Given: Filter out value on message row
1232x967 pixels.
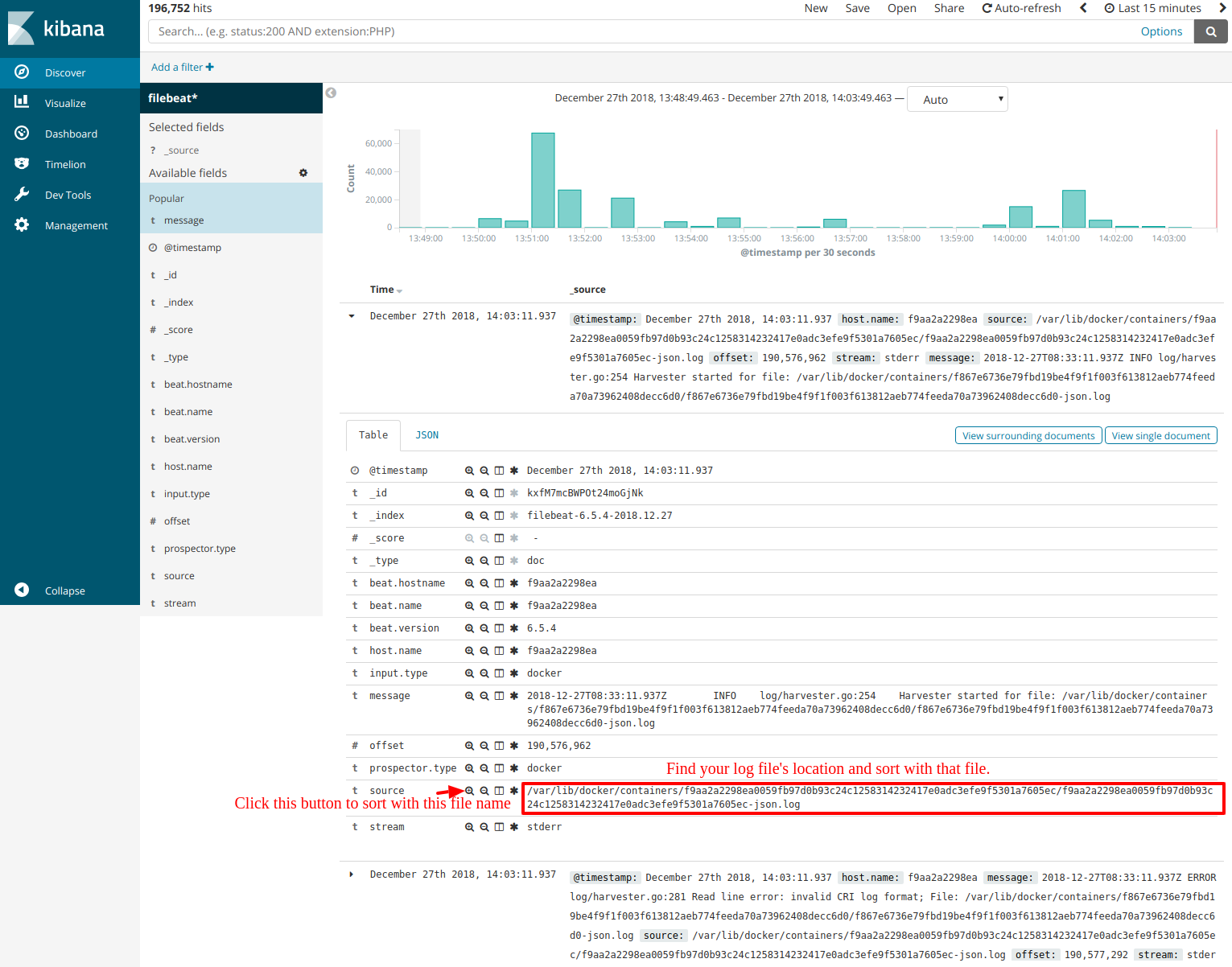Looking at the screenshot, I should point(484,696).
